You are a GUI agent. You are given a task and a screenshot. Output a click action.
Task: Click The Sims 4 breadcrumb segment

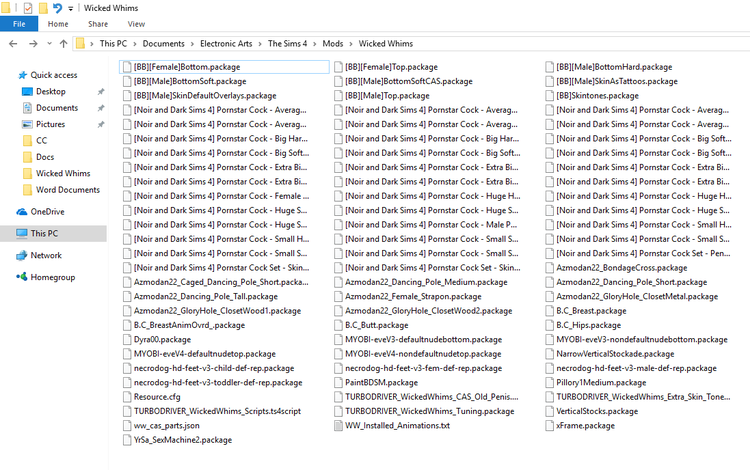(x=287, y=44)
